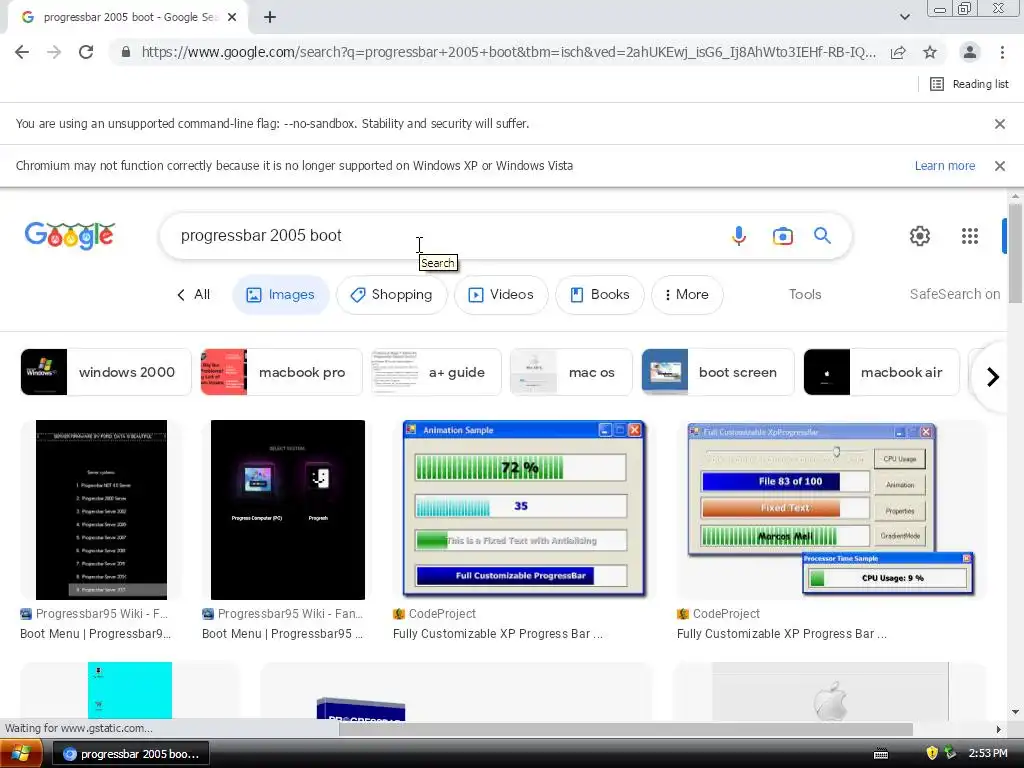Bookmark this page with the star
Image resolution: width=1024 pixels, height=768 pixels.
click(930, 52)
